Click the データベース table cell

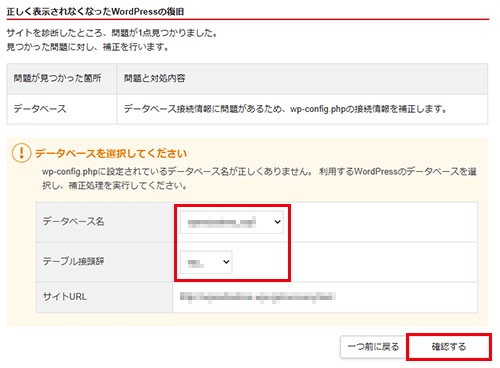[x=62, y=109]
